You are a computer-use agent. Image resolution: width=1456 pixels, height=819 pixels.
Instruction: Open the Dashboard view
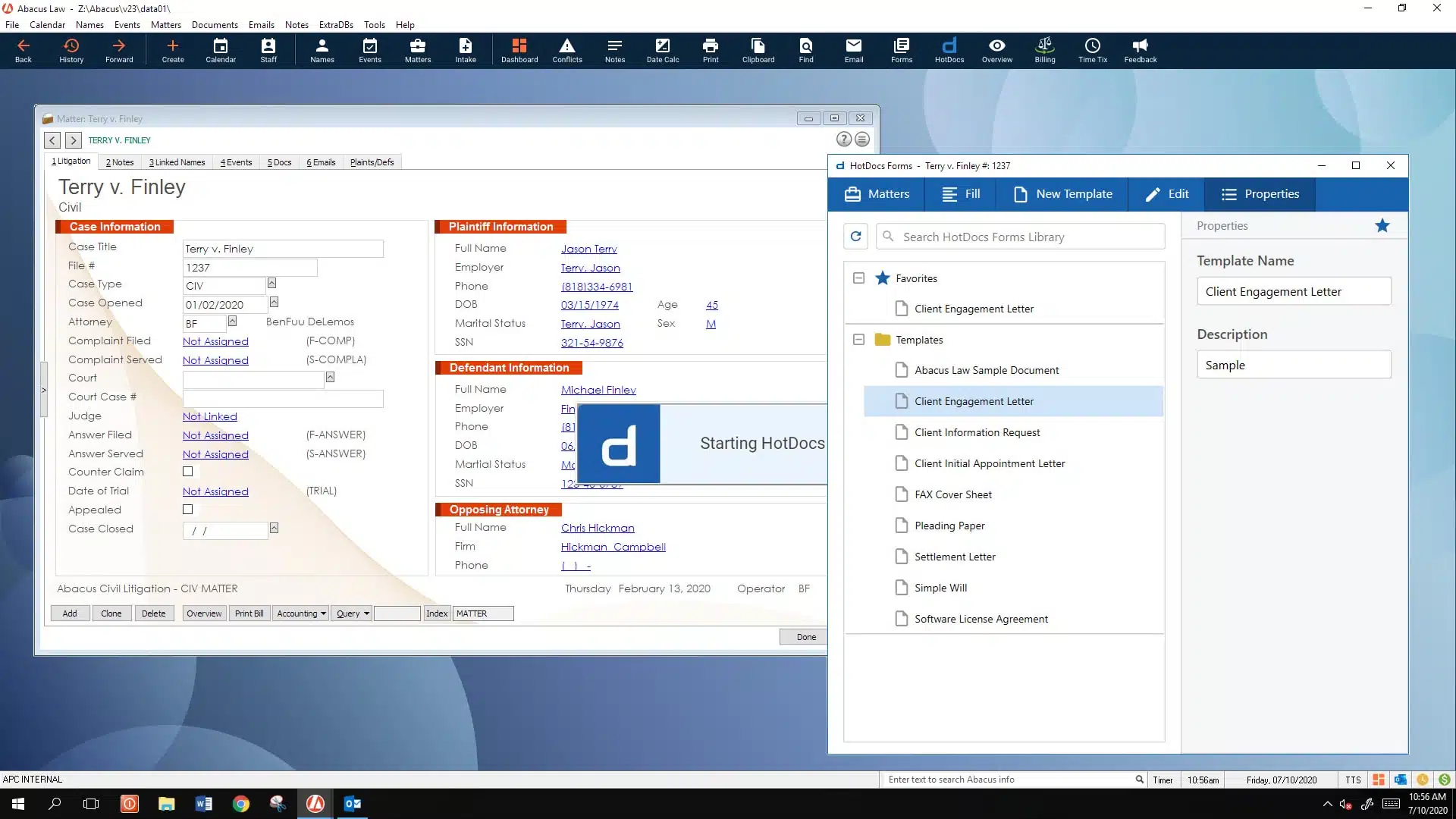click(519, 50)
